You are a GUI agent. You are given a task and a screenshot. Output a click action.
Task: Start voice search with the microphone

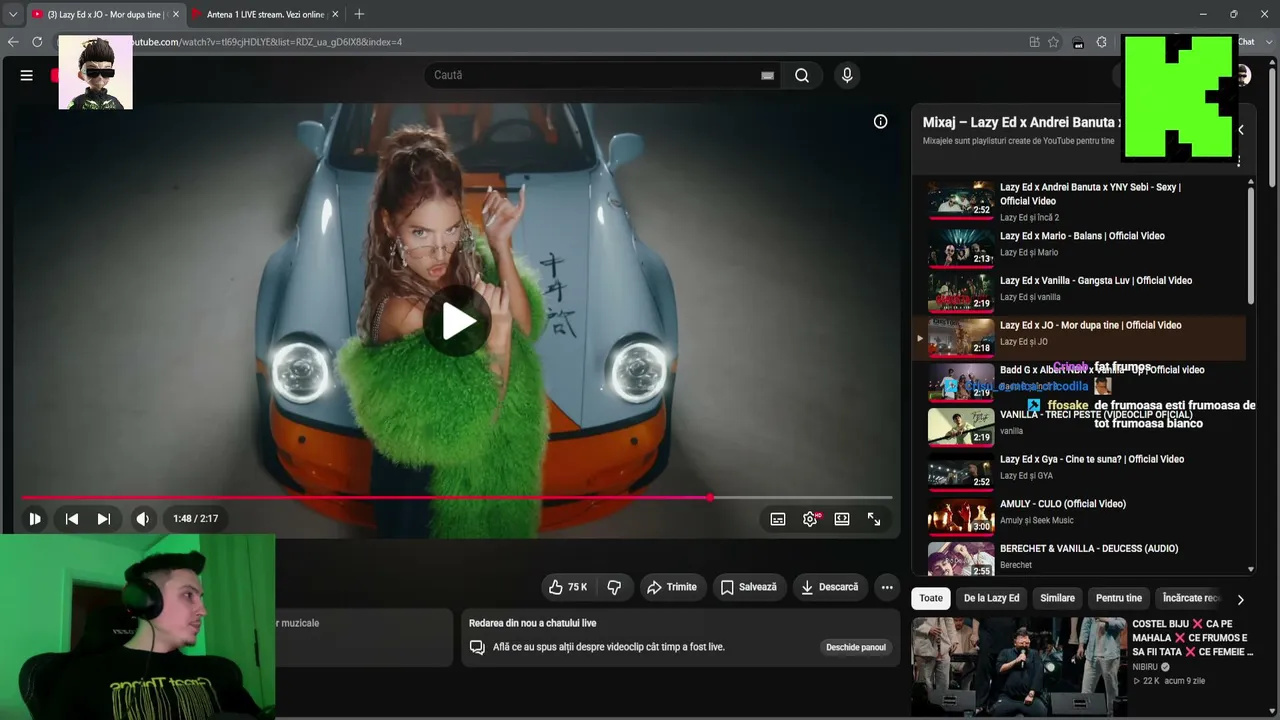pyautogui.click(x=847, y=75)
